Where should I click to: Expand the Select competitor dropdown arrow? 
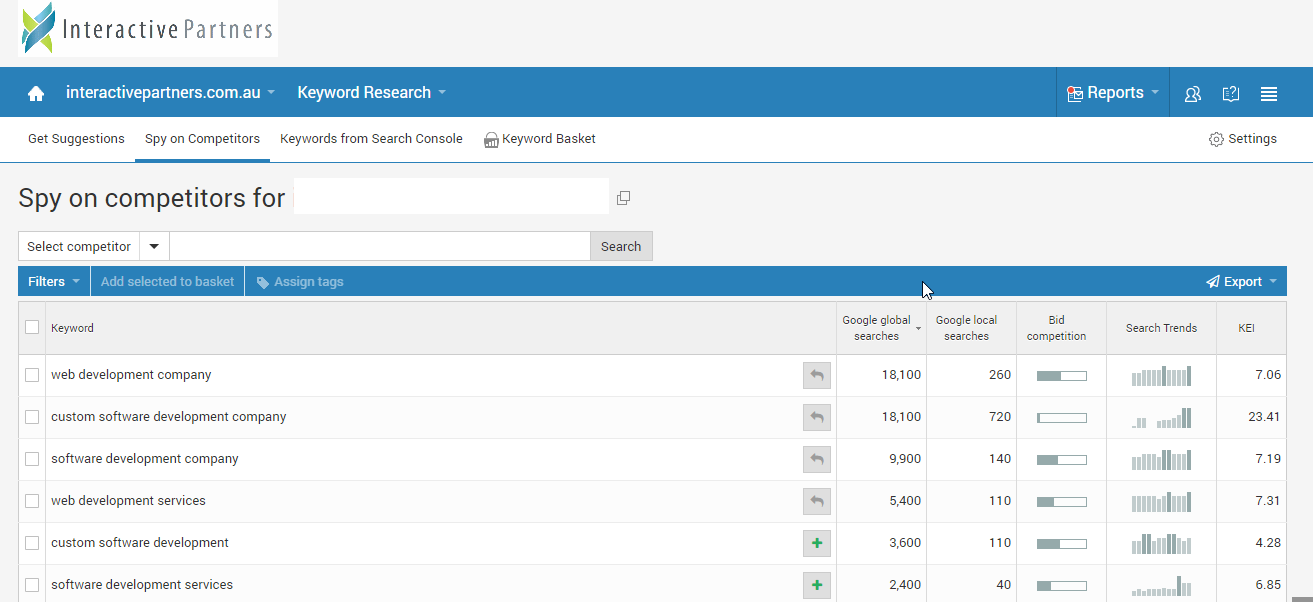[x=154, y=247]
